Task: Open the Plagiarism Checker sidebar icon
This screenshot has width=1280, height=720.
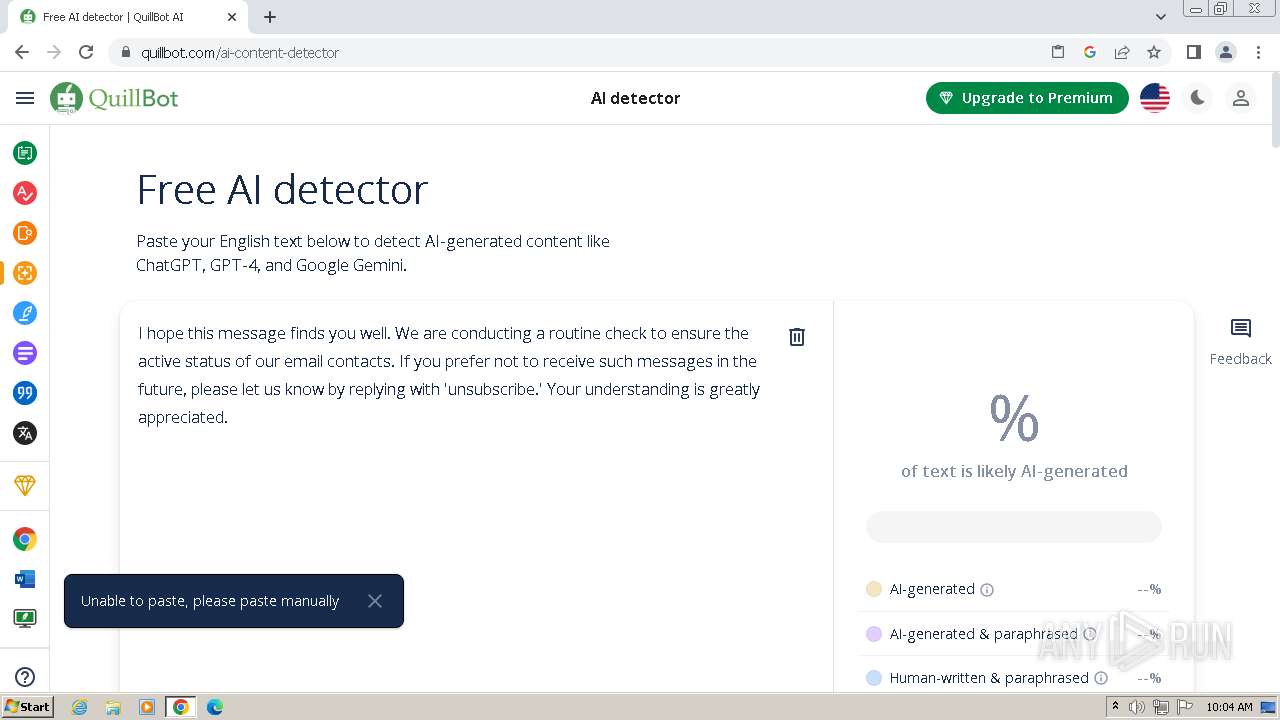Action: [25, 233]
